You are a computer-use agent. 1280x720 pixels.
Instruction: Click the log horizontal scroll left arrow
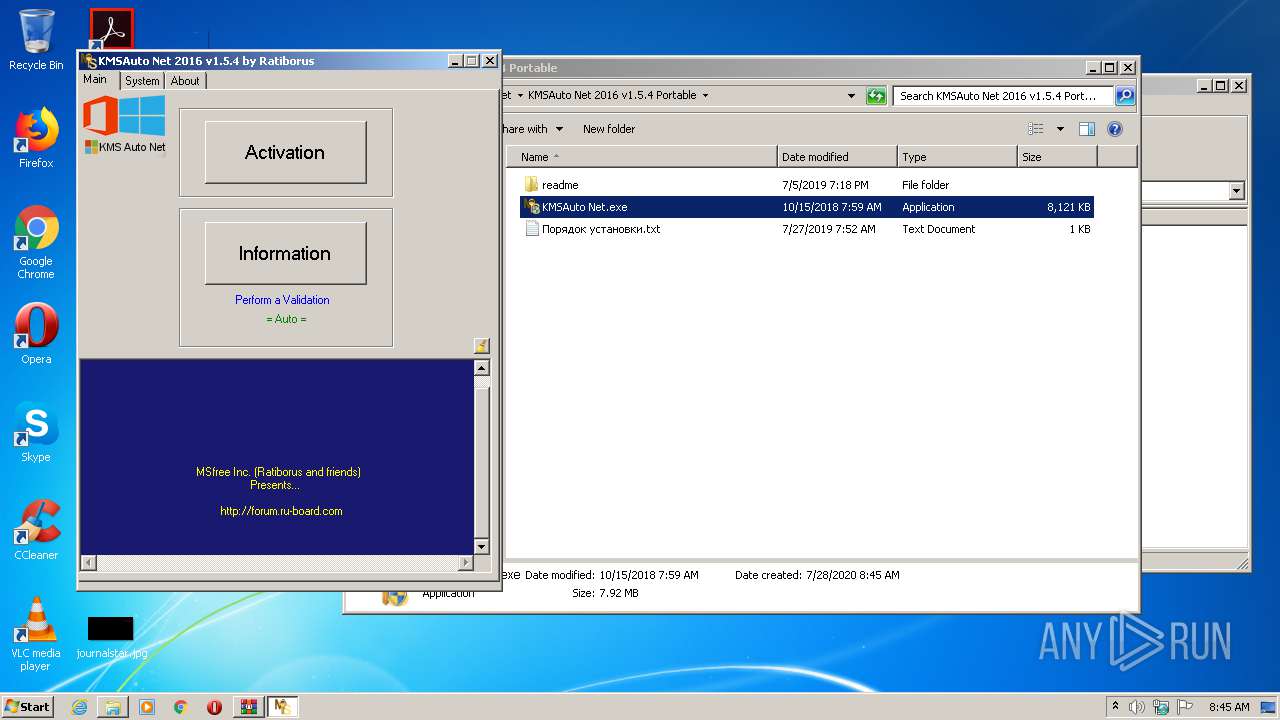(88, 563)
